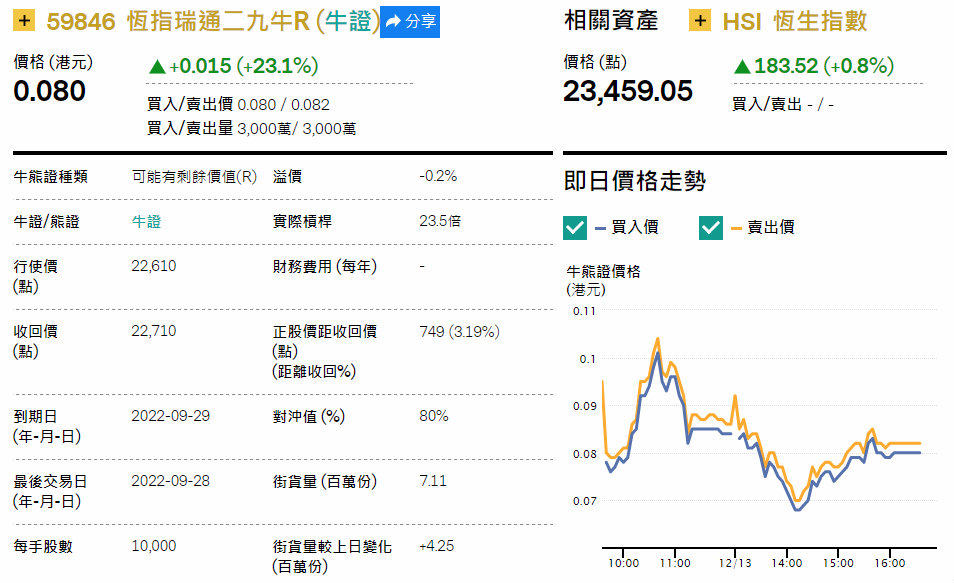954x583 pixels.
Task: Select the bid/ask volume 3,000萬/ 3,000萬
Action: pyautogui.click(x=297, y=129)
